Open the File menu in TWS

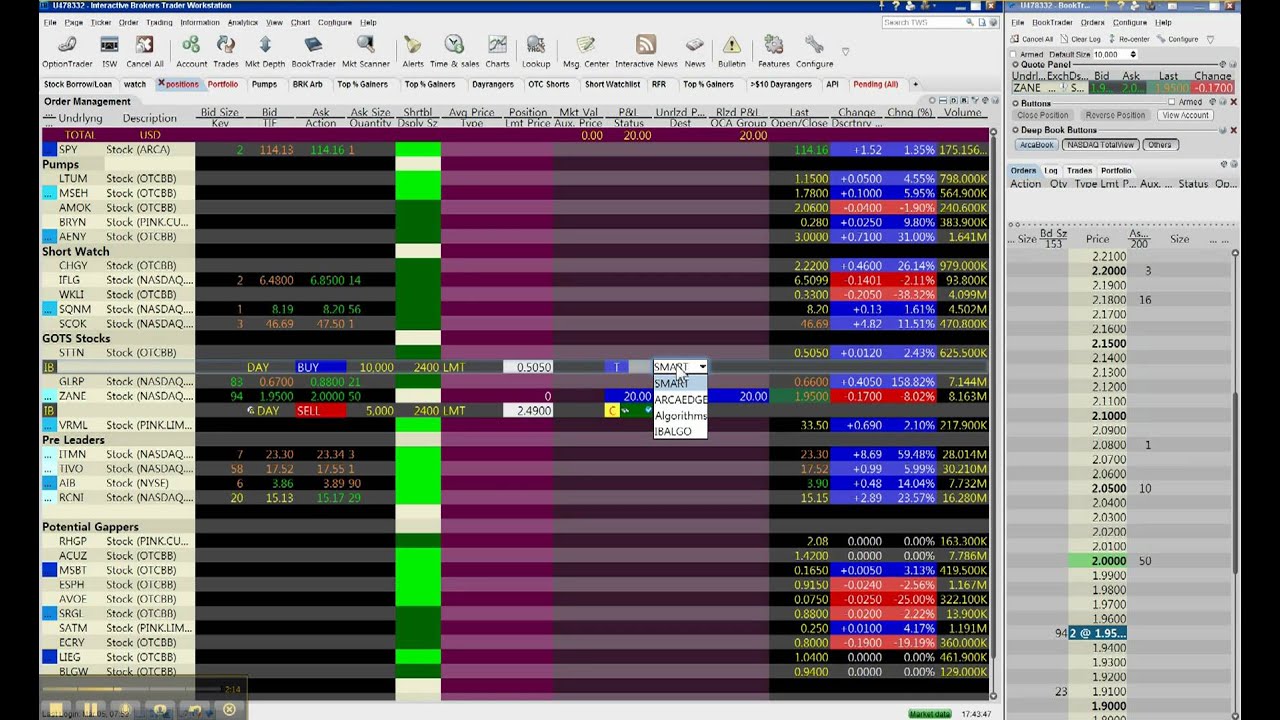click(48, 22)
